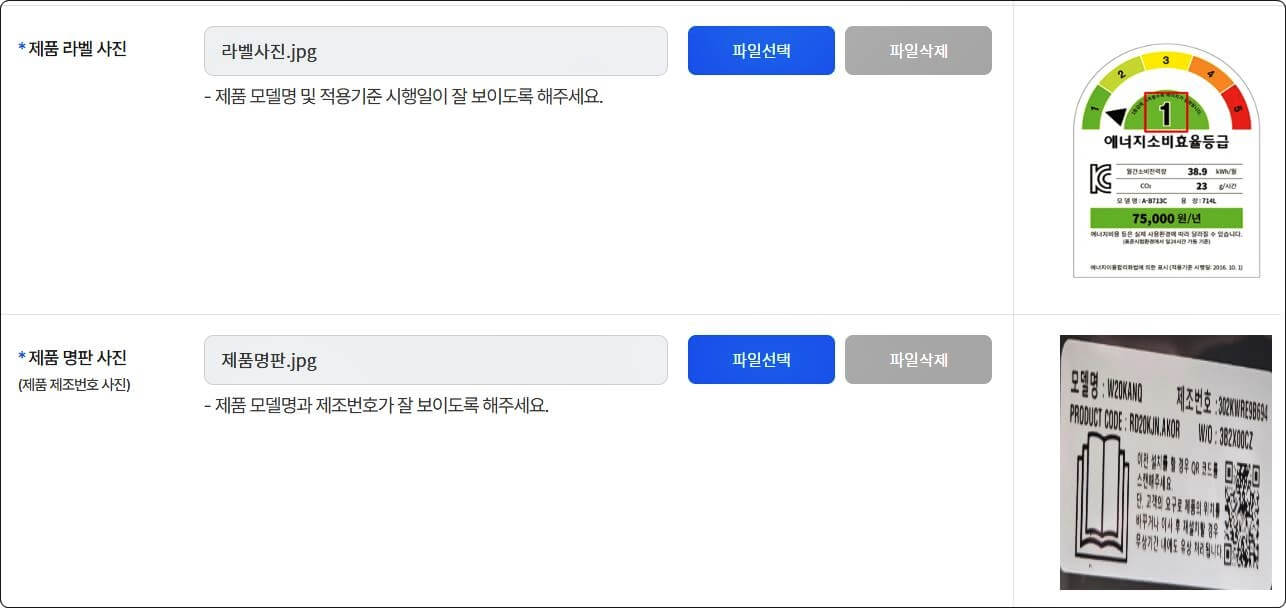
Task: Click the 에너지소비효율등급 heading on the label
Action: pyautogui.click(x=1166, y=141)
